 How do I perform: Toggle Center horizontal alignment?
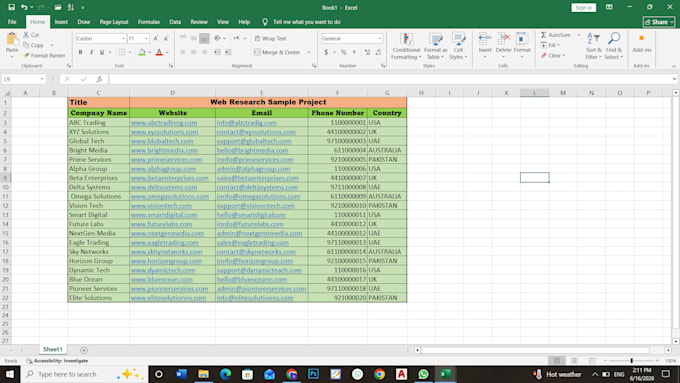[x=193, y=52]
